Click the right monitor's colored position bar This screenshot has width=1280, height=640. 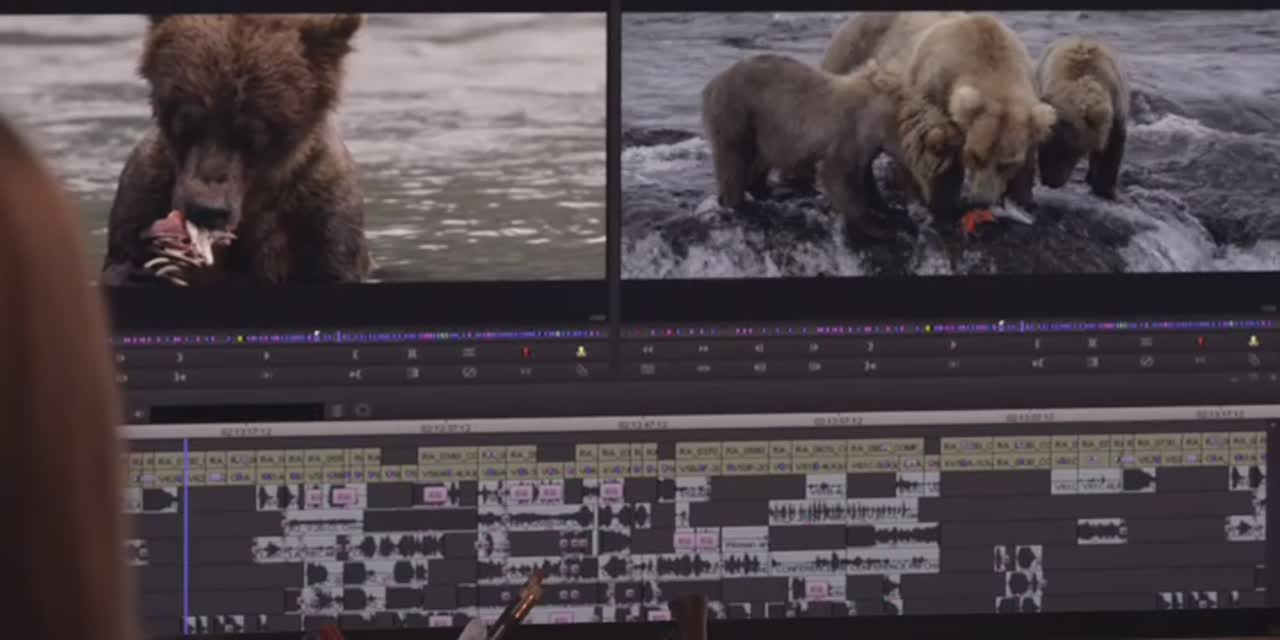tap(950, 327)
